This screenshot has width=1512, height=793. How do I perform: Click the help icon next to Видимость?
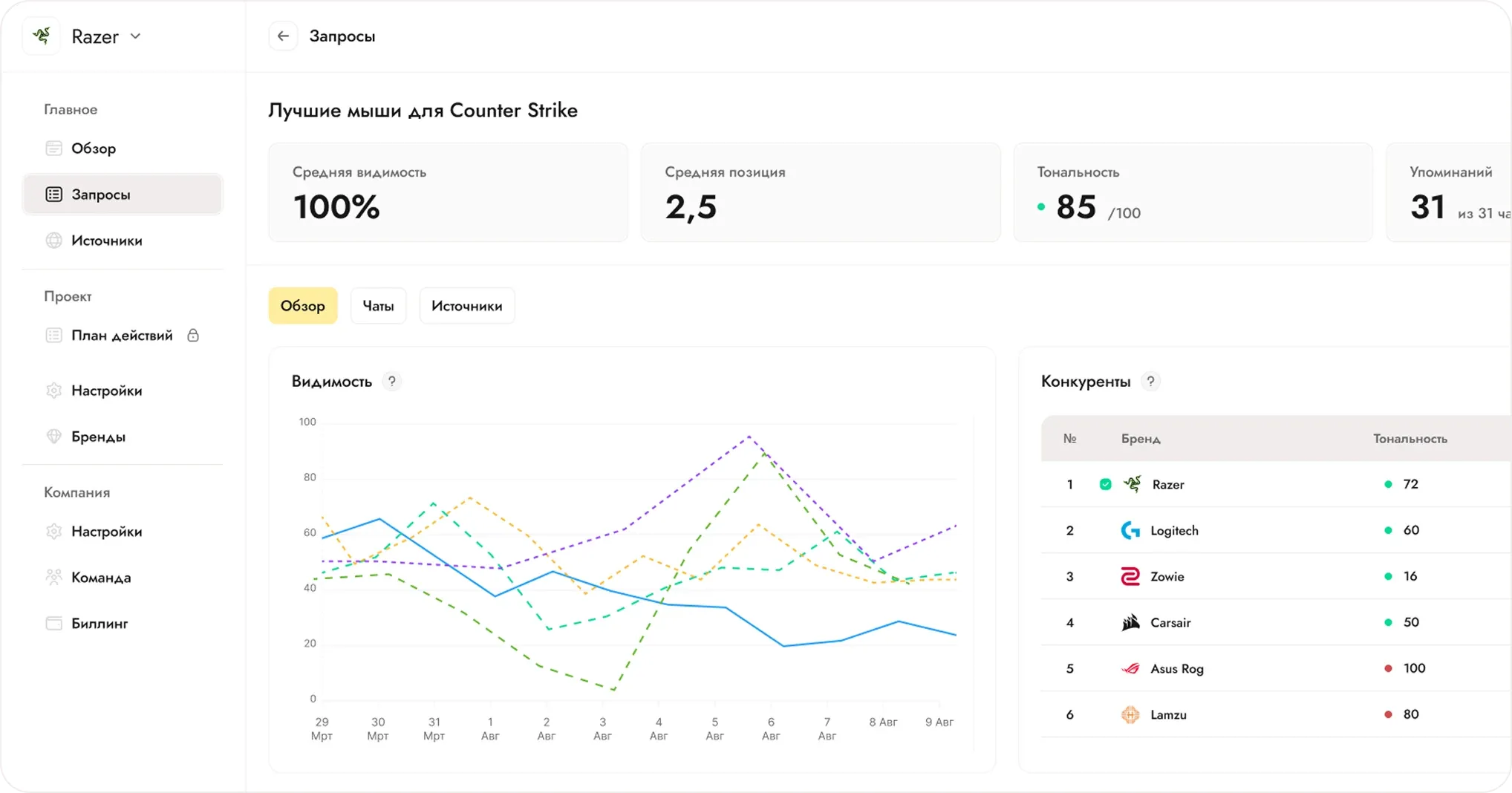coord(391,382)
